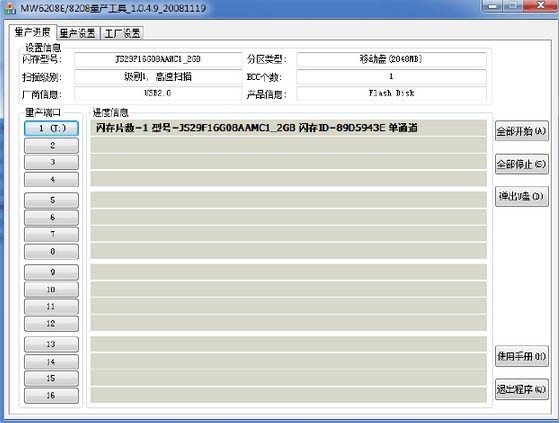Click port button 10
This screenshot has height=423, width=560.
(51, 289)
